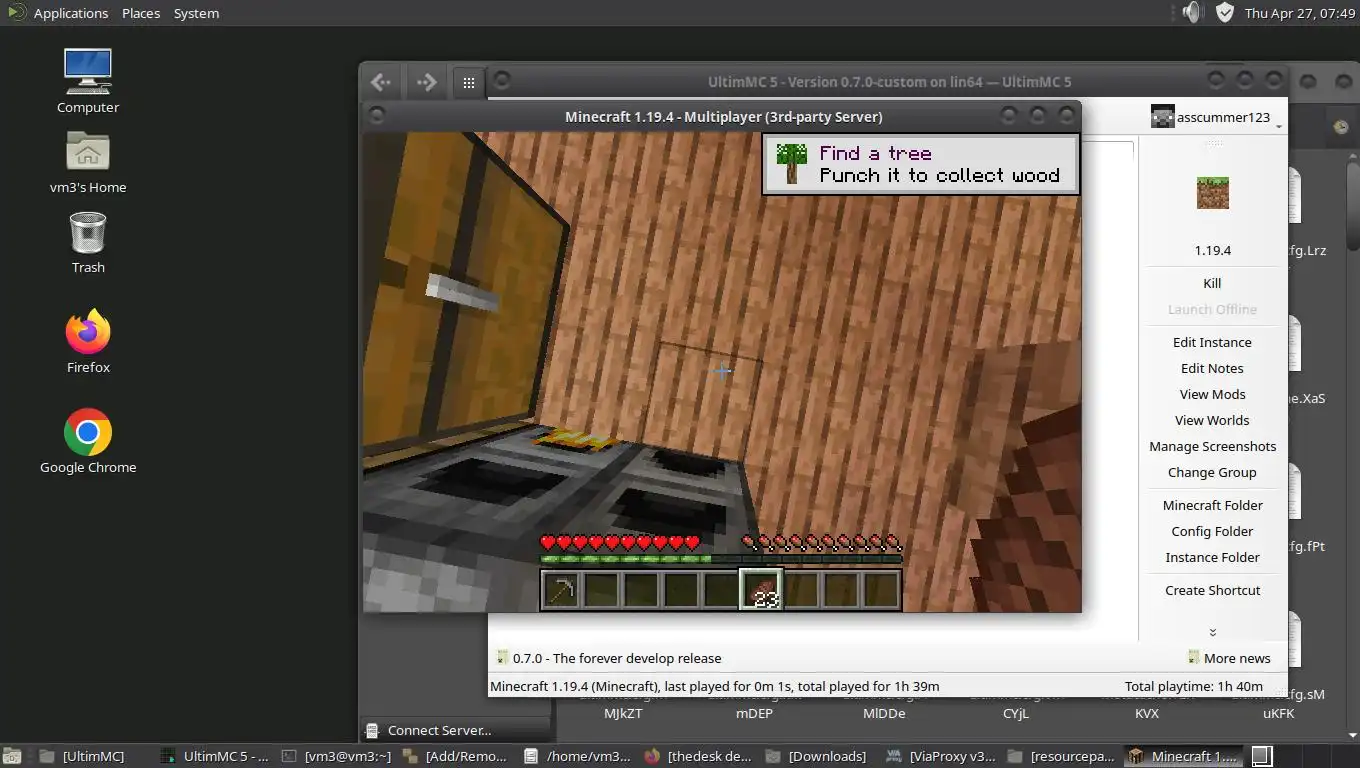Click the shield security tray icon
Image resolution: width=1360 pixels, height=768 pixels.
click(1224, 13)
